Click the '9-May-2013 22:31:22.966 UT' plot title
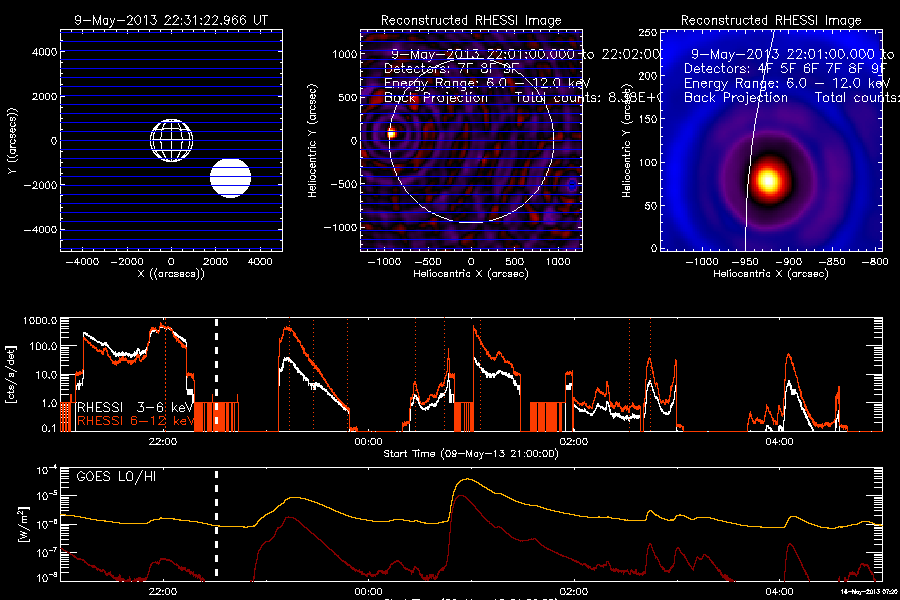The width and height of the screenshot is (900, 600). tap(171, 20)
